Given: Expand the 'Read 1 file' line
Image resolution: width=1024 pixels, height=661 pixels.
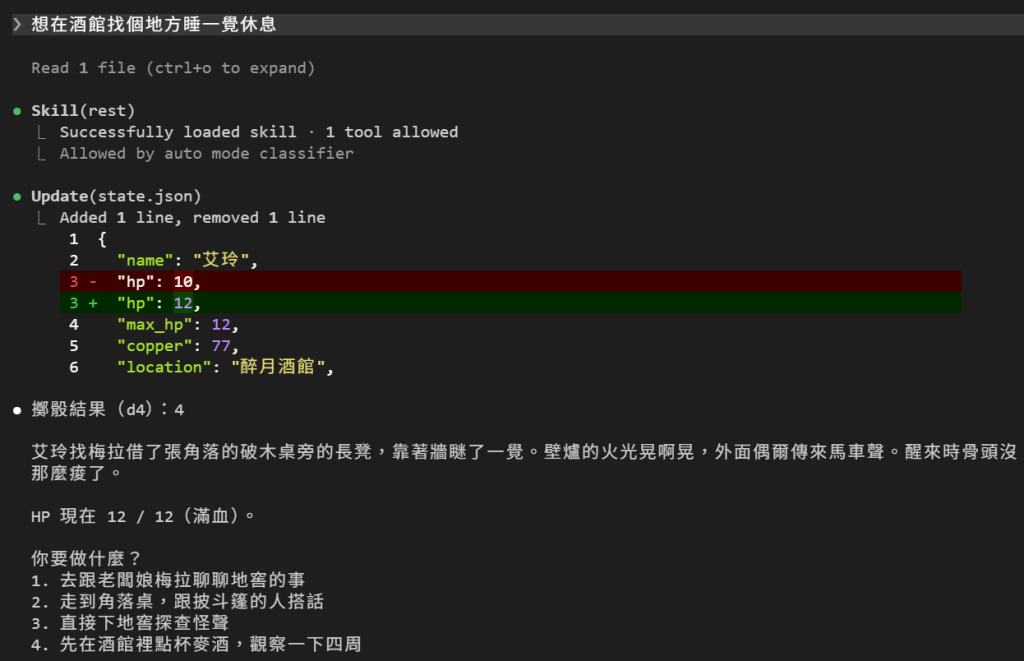Looking at the screenshot, I should pos(173,68).
